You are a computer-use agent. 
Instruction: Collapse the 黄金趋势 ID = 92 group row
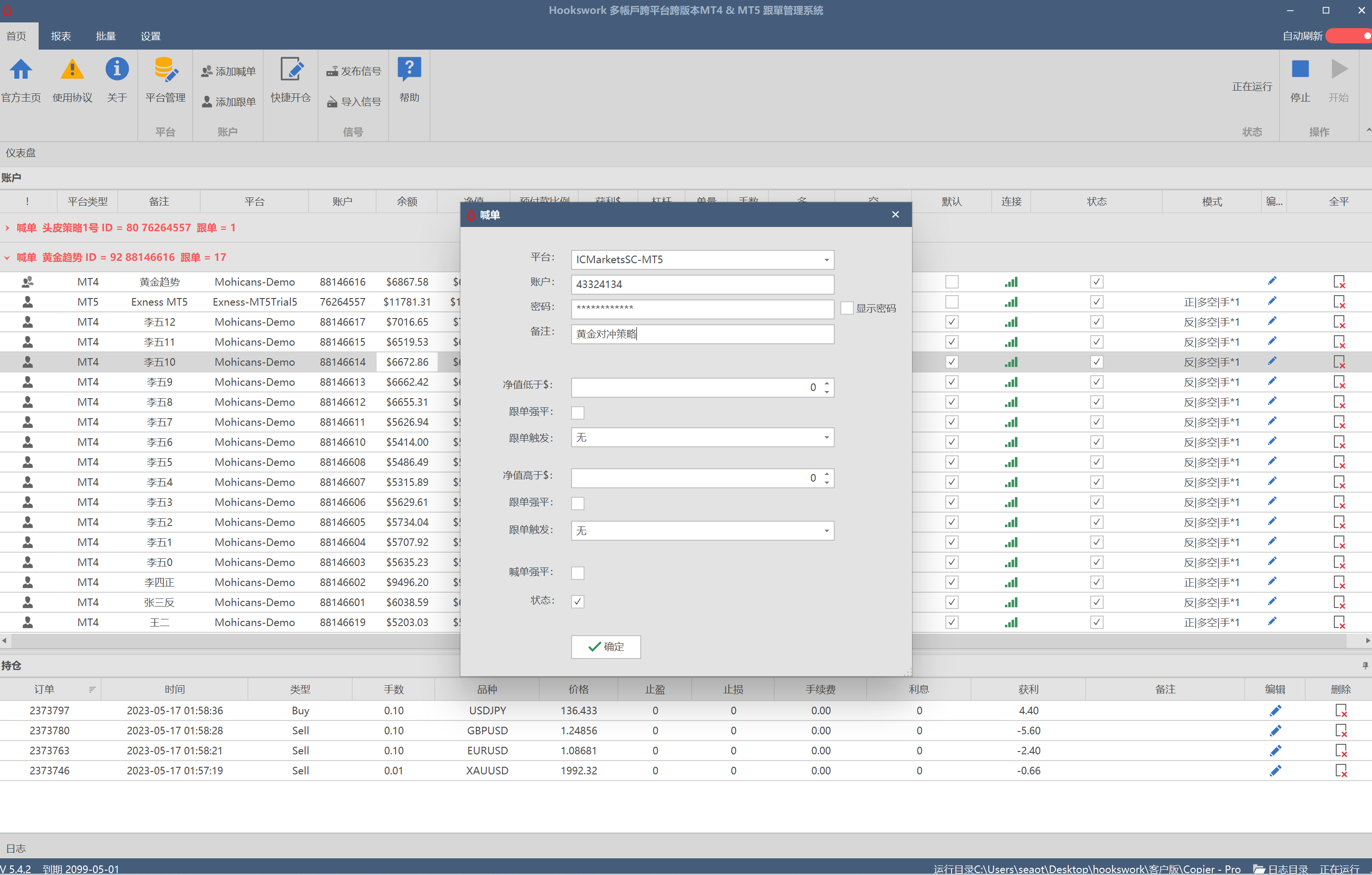[7, 257]
